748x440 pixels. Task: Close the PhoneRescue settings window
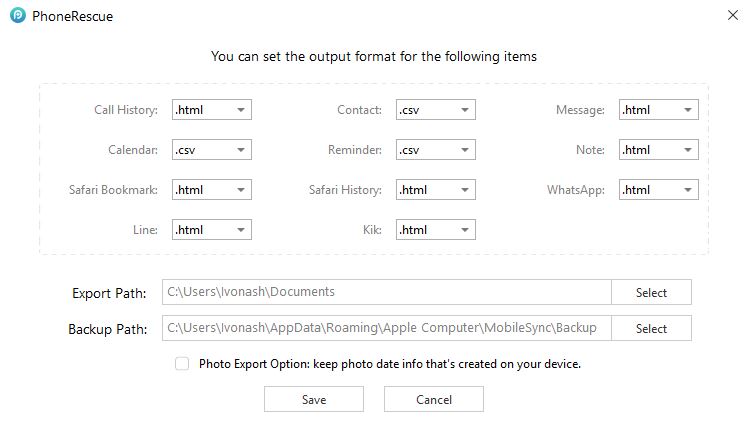click(727, 16)
